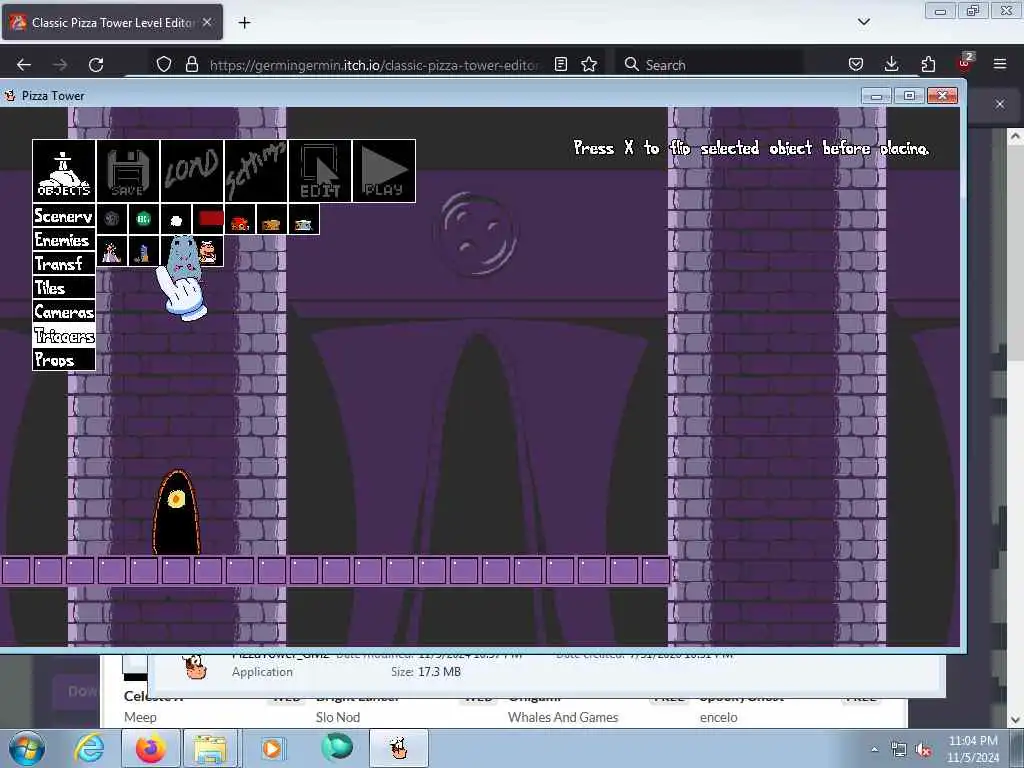1024x768 pixels.
Task: Reload the Firefox page
Action: point(96,65)
